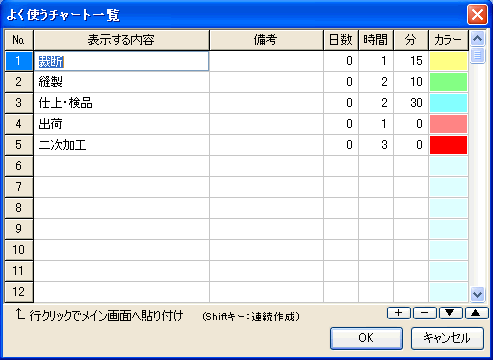
Task: Move row up with up-triangle button
Action: pos(476,313)
